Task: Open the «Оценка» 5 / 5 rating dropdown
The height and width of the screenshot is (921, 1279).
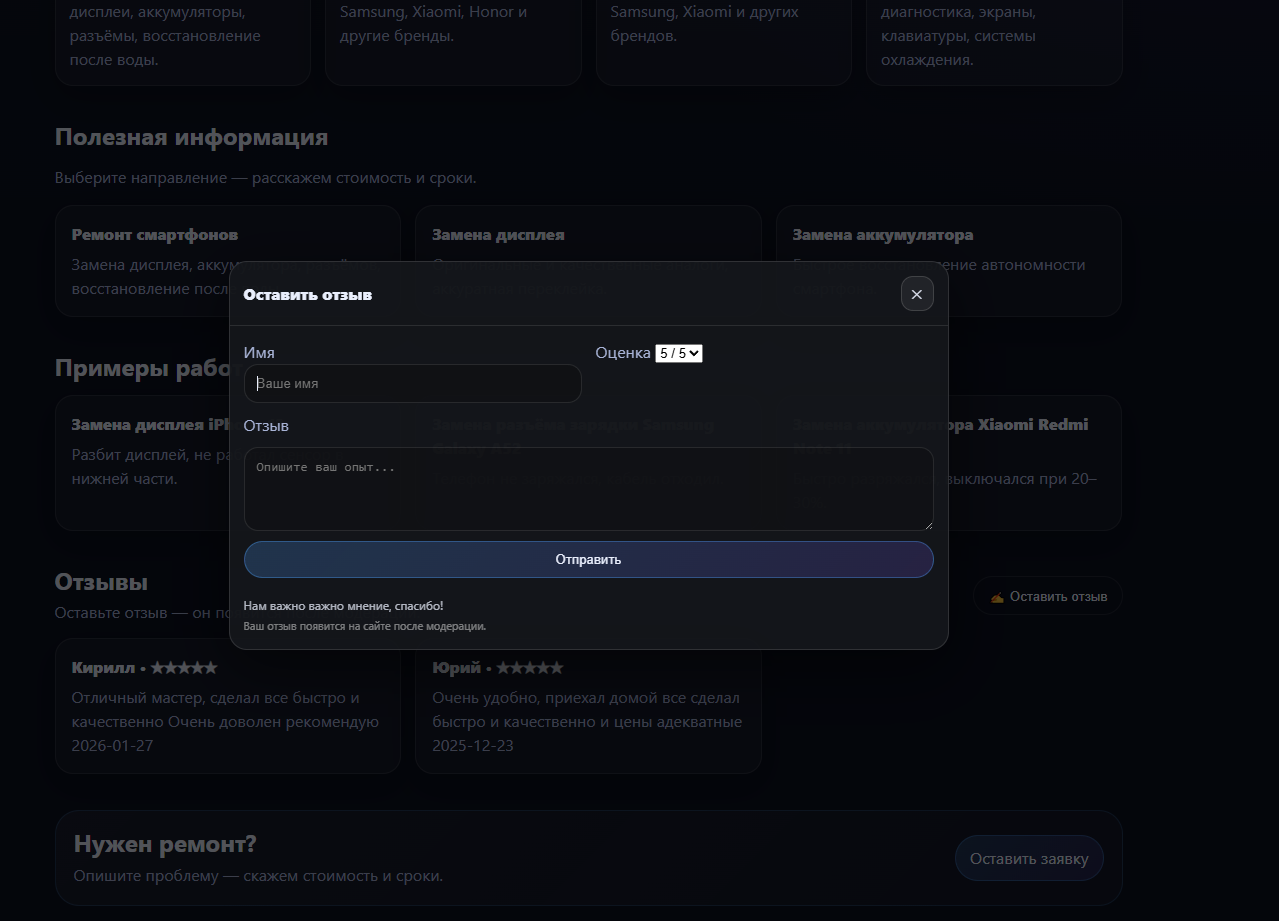Action: click(678, 353)
